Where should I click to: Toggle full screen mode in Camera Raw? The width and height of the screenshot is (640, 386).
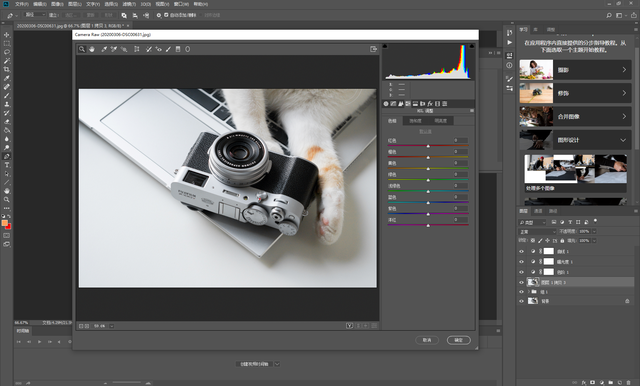point(373,49)
